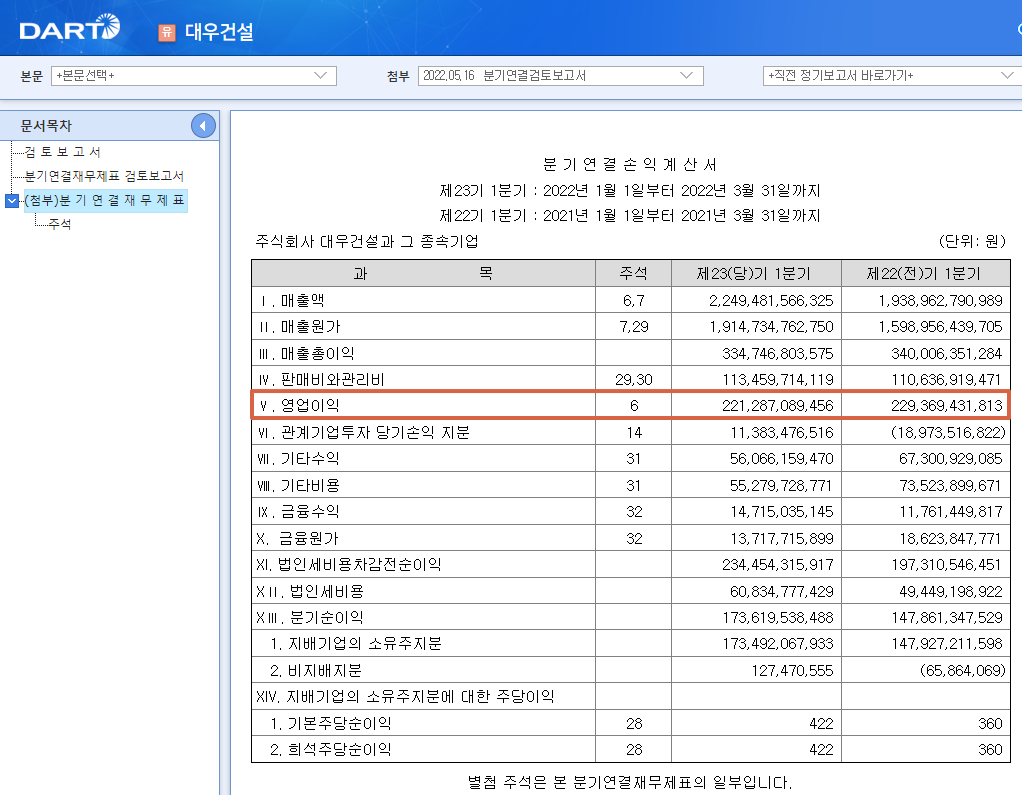Click the circular arrow on 문서목차 header
This screenshot has width=1022, height=795.
201,124
